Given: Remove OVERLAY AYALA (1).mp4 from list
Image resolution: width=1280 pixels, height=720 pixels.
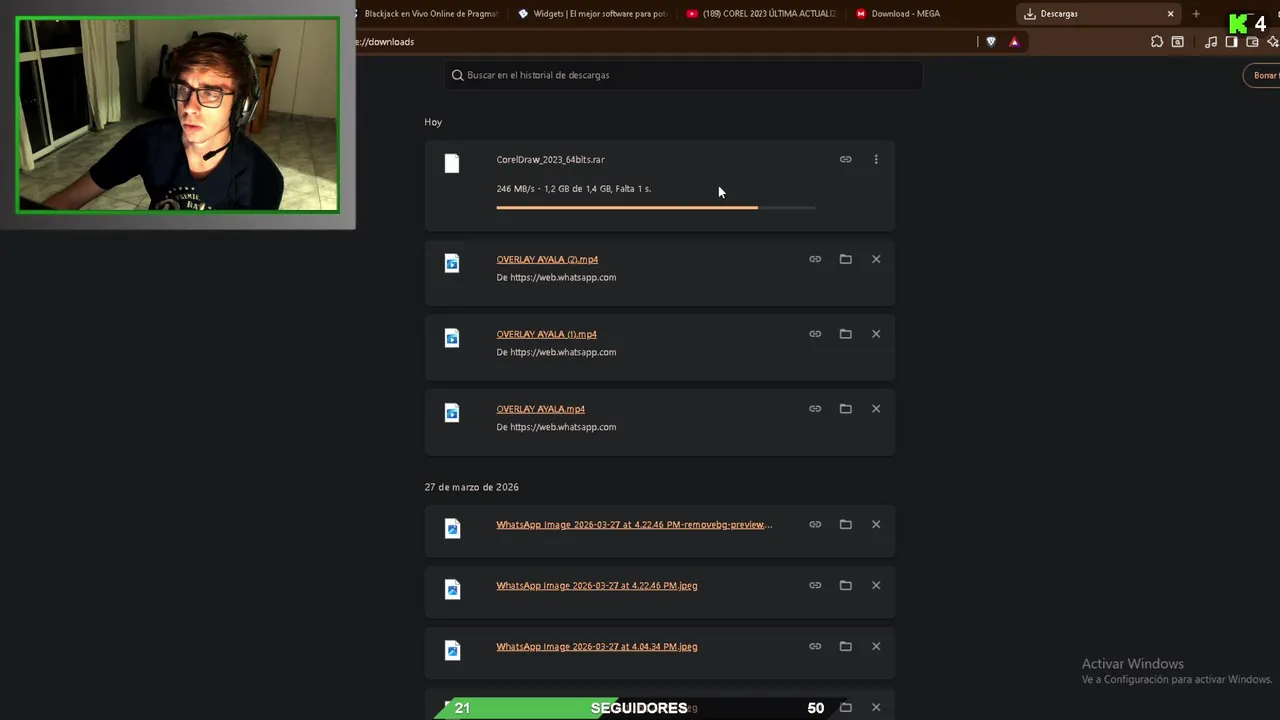Looking at the screenshot, I should (x=876, y=334).
